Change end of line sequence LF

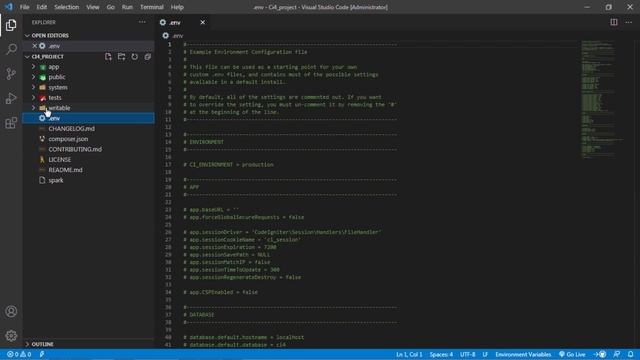click(485, 354)
